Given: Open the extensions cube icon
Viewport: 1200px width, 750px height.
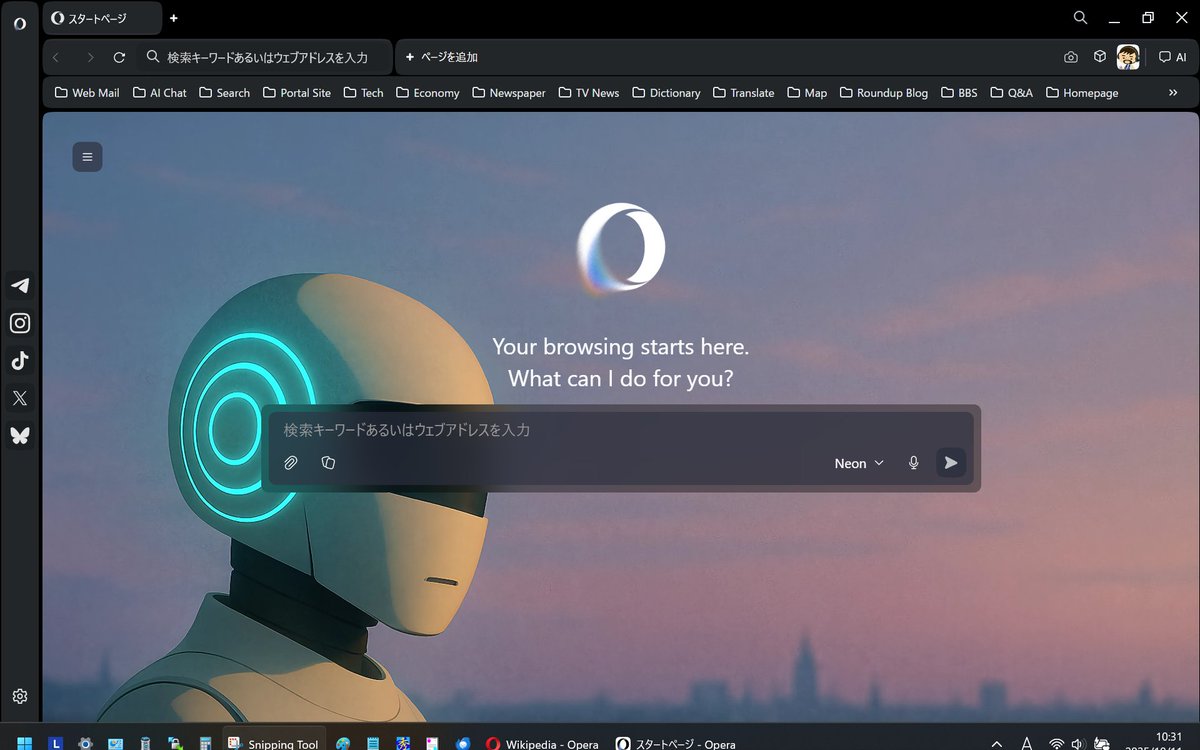Looking at the screenshot, I should tap(1100, 57).
